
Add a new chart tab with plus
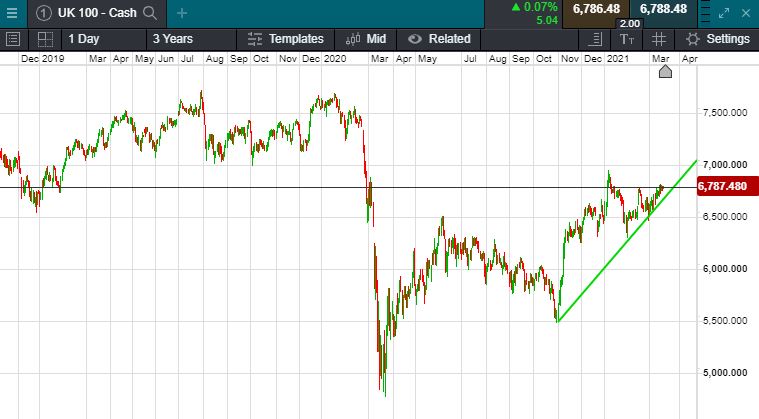coord(181,13)
